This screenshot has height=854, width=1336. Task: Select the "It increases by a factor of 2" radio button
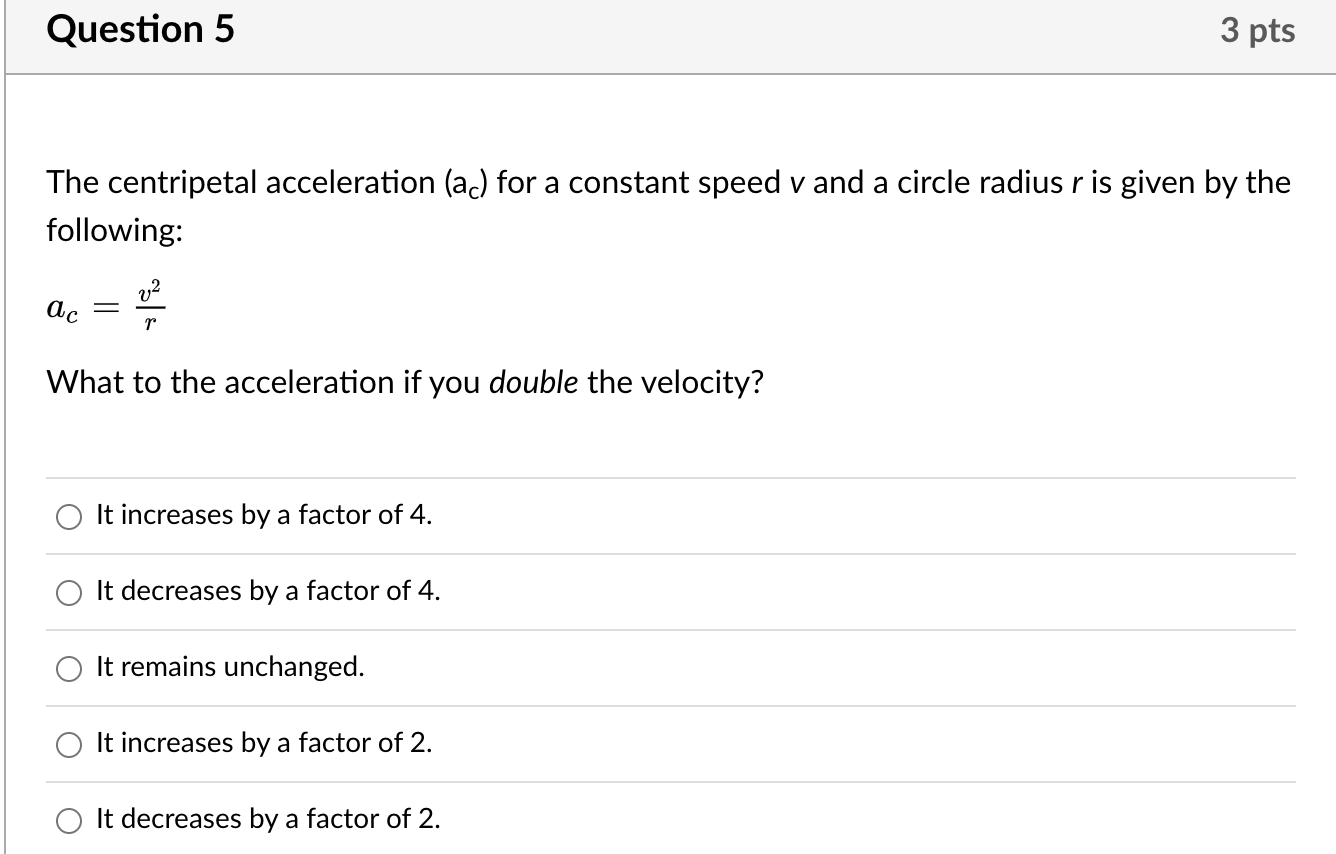[x=68, y=745]
